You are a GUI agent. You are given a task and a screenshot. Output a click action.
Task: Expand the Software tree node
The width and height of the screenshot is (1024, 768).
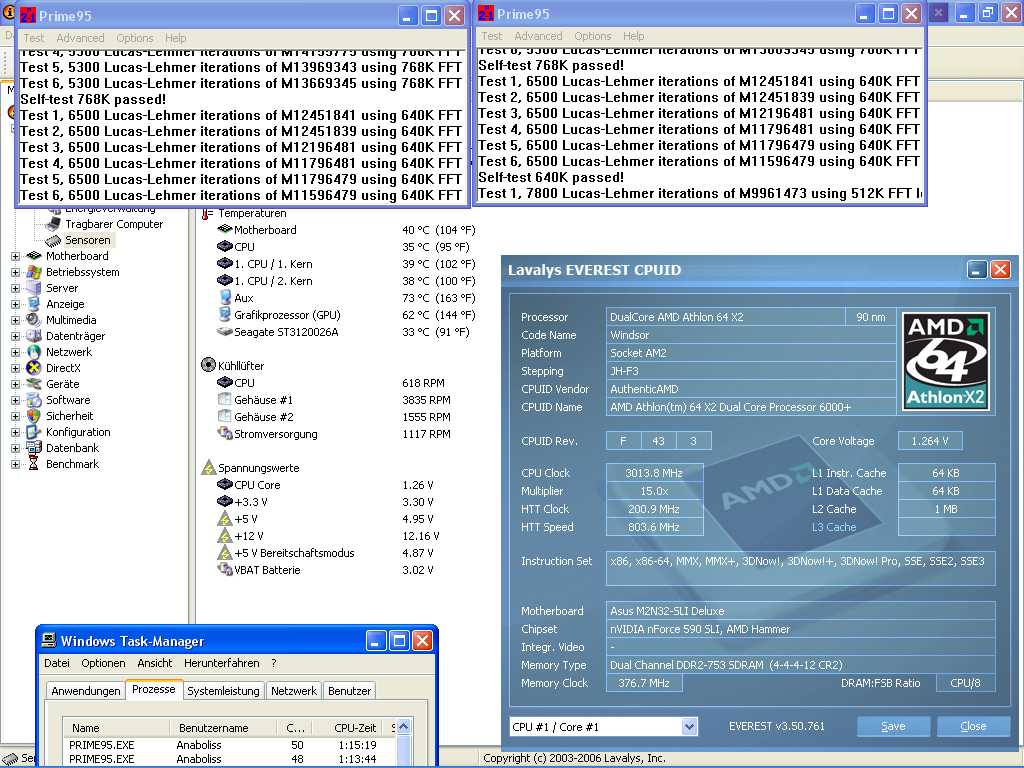point(16,400)
